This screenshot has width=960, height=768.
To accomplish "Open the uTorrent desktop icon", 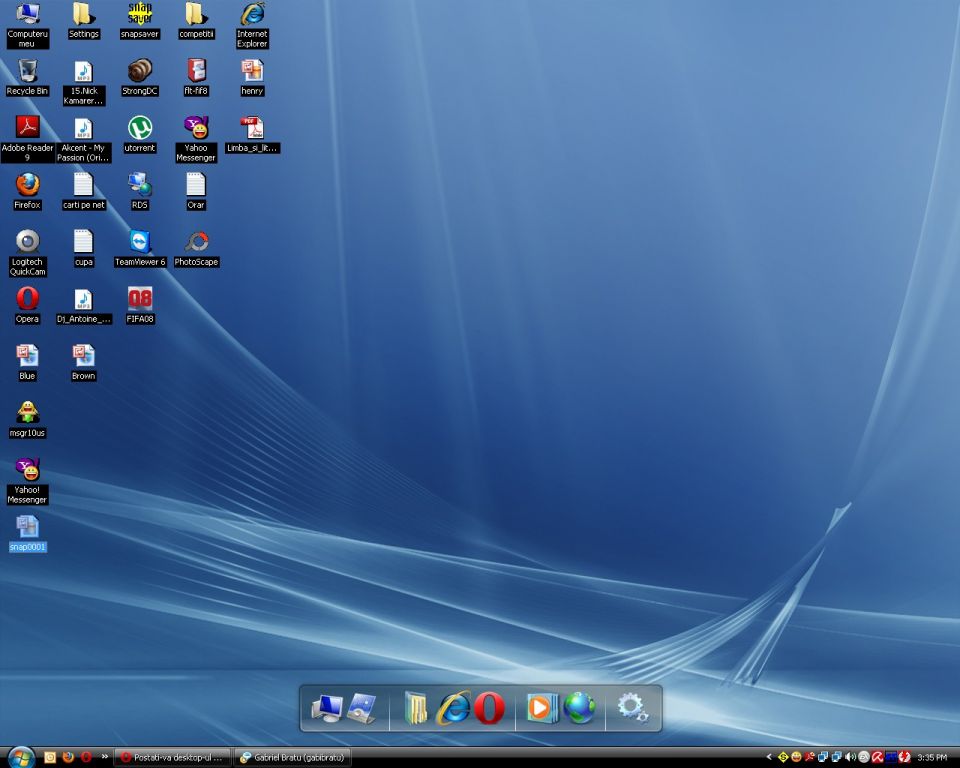I will tap(140, 128).
